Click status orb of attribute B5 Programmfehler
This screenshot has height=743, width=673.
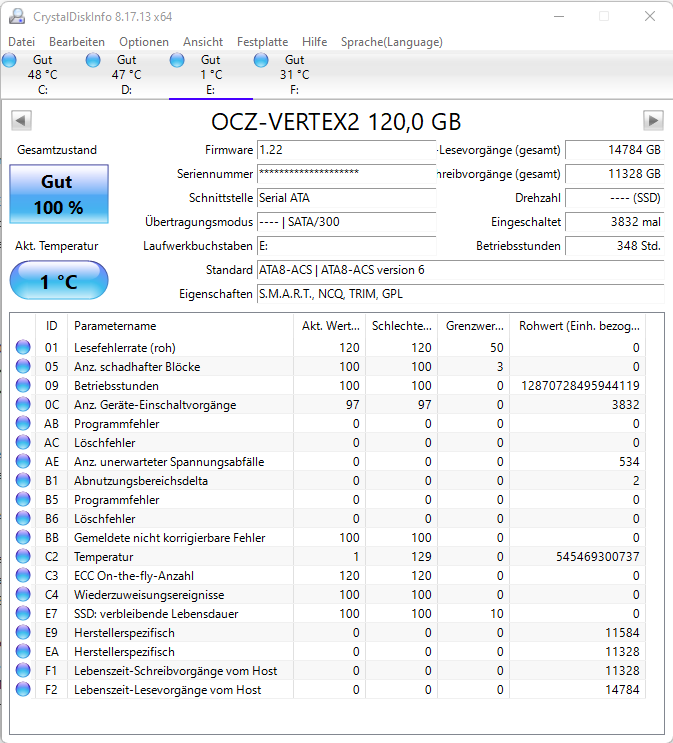click(x=23, y=499)
